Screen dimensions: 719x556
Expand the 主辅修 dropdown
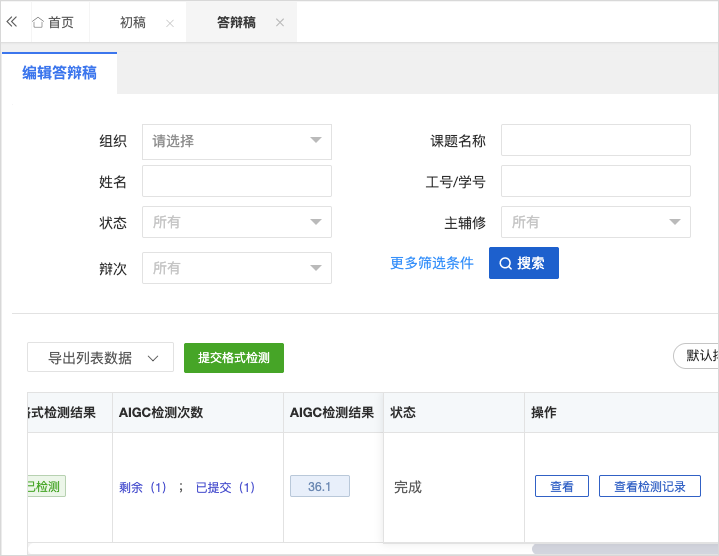pyautogui.click(x=596, y=222)
